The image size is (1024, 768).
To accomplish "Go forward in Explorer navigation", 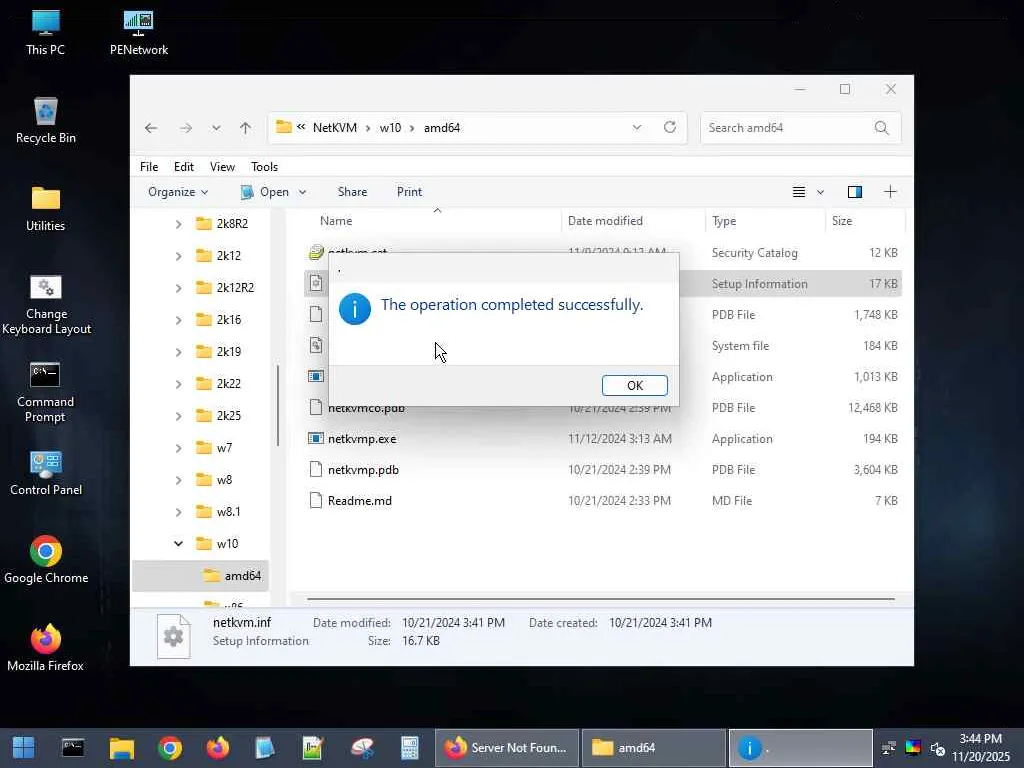I will click(186, 128).
